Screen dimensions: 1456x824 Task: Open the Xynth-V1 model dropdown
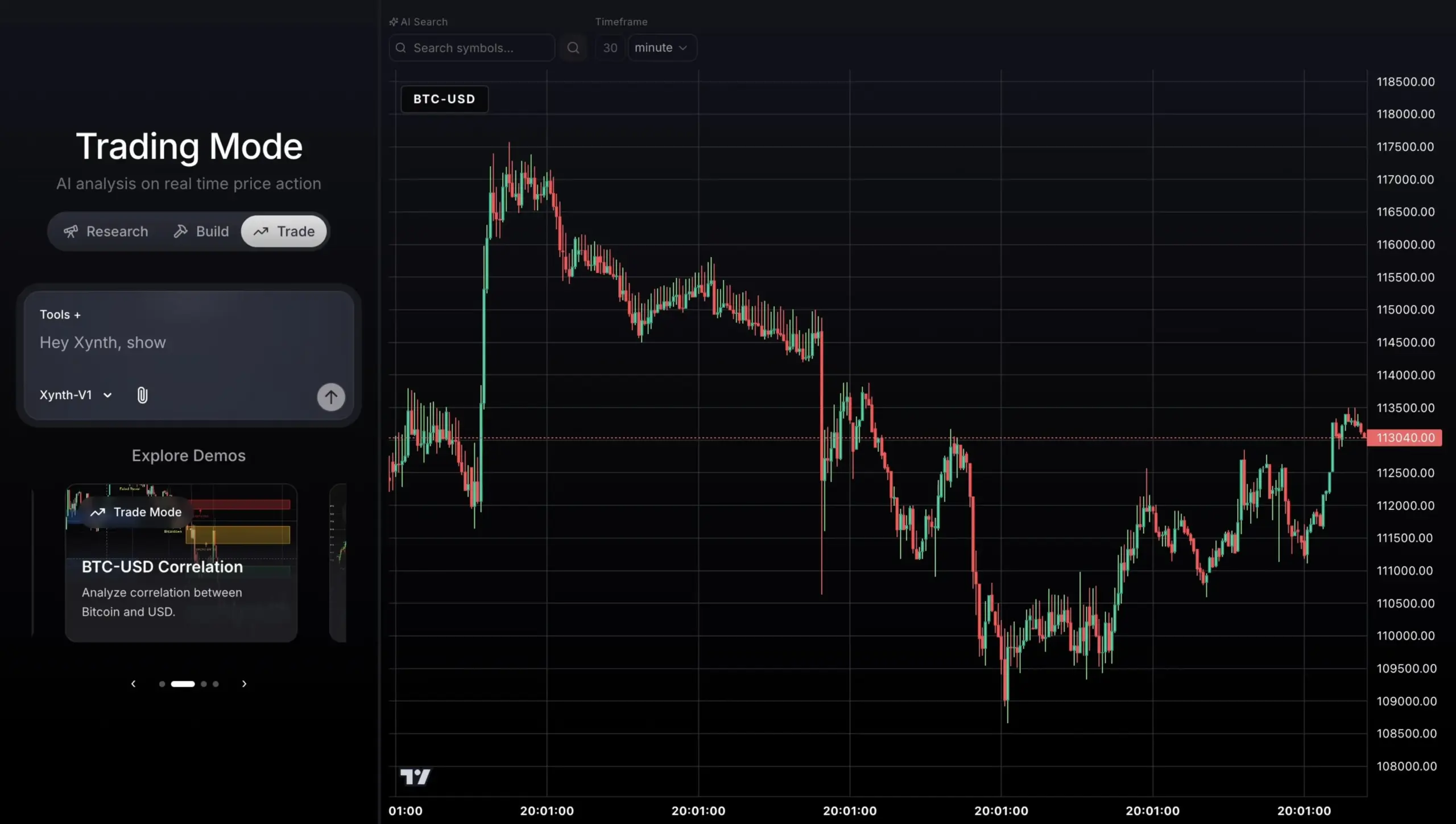click(76, 395)
